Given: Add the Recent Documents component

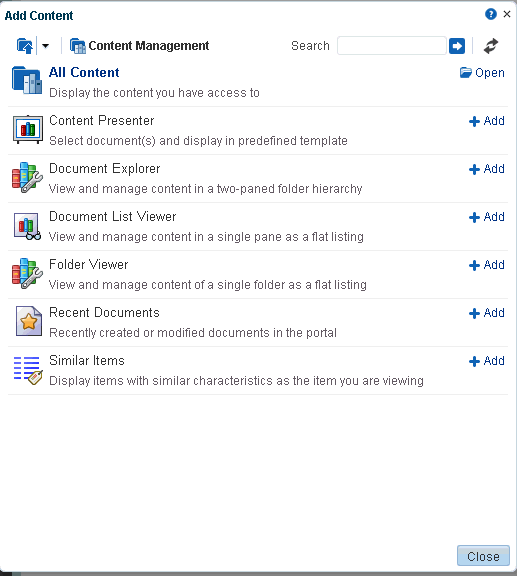Looking at the screenshot, I should (x=487, y=313).
